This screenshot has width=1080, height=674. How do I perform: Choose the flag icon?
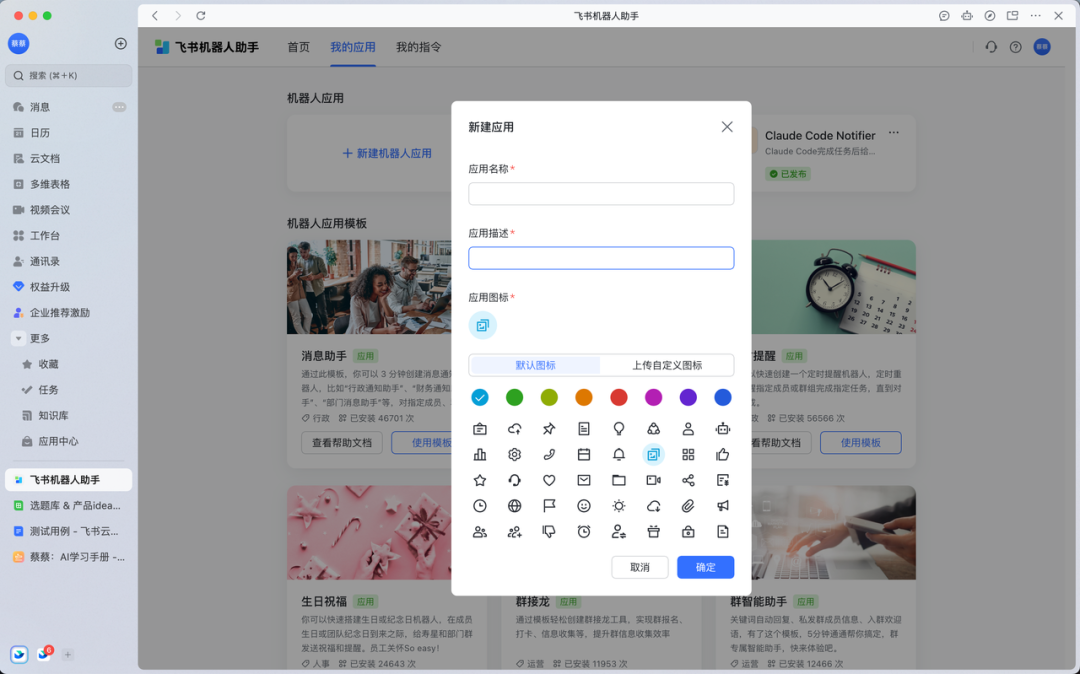point(549,506)
